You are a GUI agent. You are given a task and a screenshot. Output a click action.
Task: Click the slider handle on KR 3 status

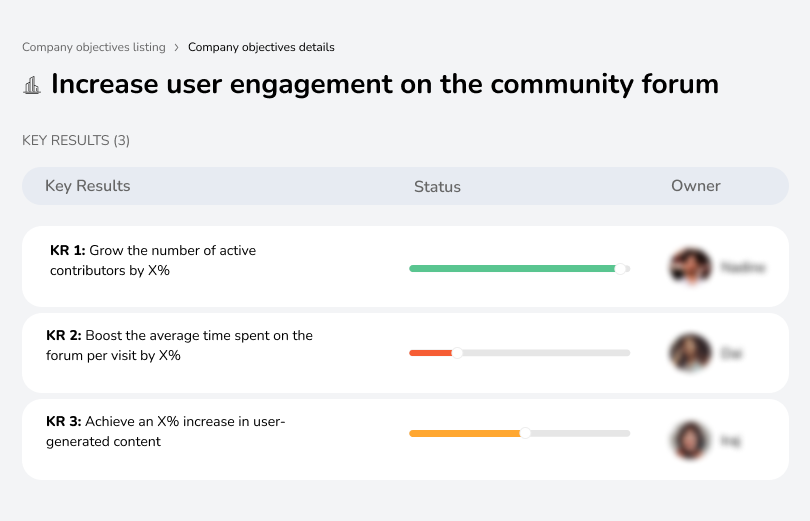tap(525, 433)
